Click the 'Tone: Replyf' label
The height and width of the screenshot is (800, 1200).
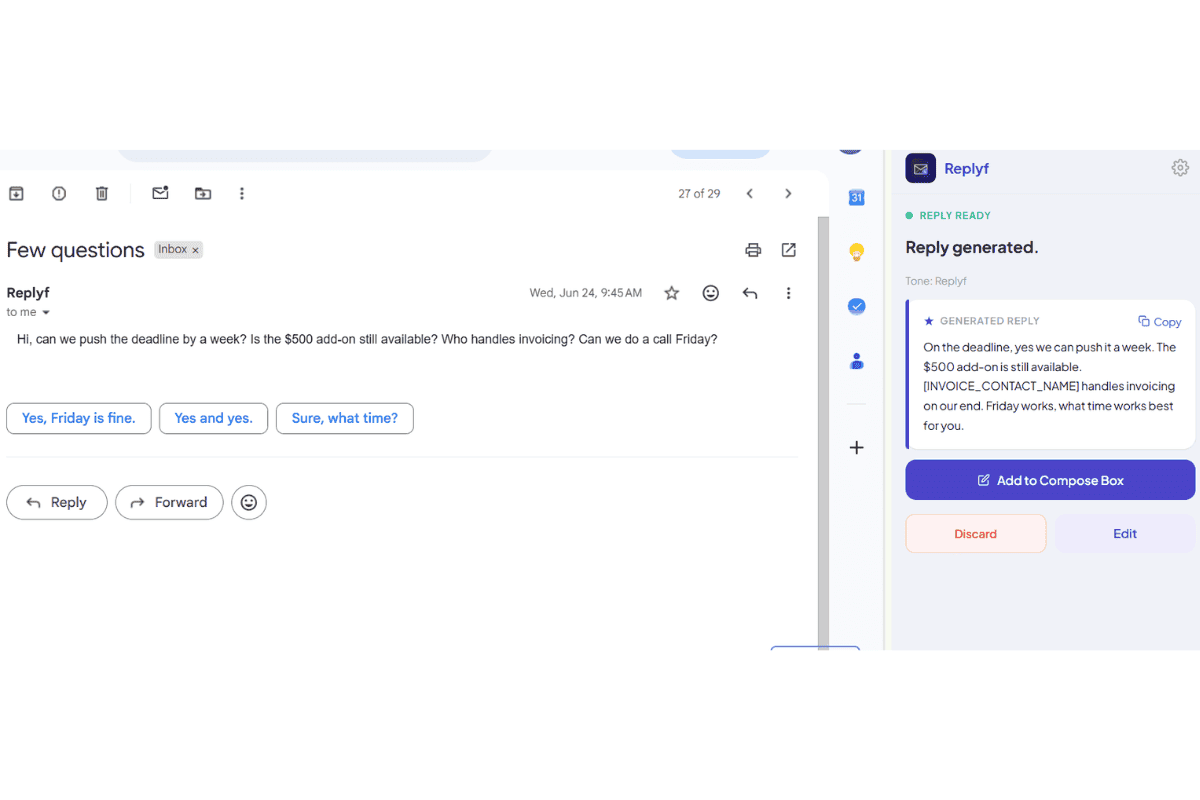click(x=936, y=281)
